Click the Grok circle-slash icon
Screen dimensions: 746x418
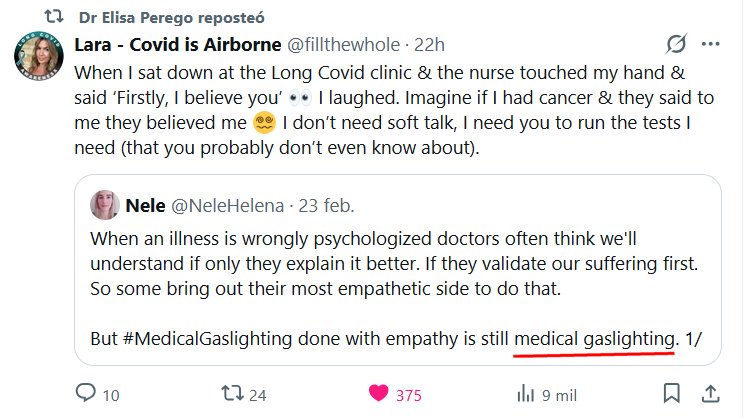[675, 45]
